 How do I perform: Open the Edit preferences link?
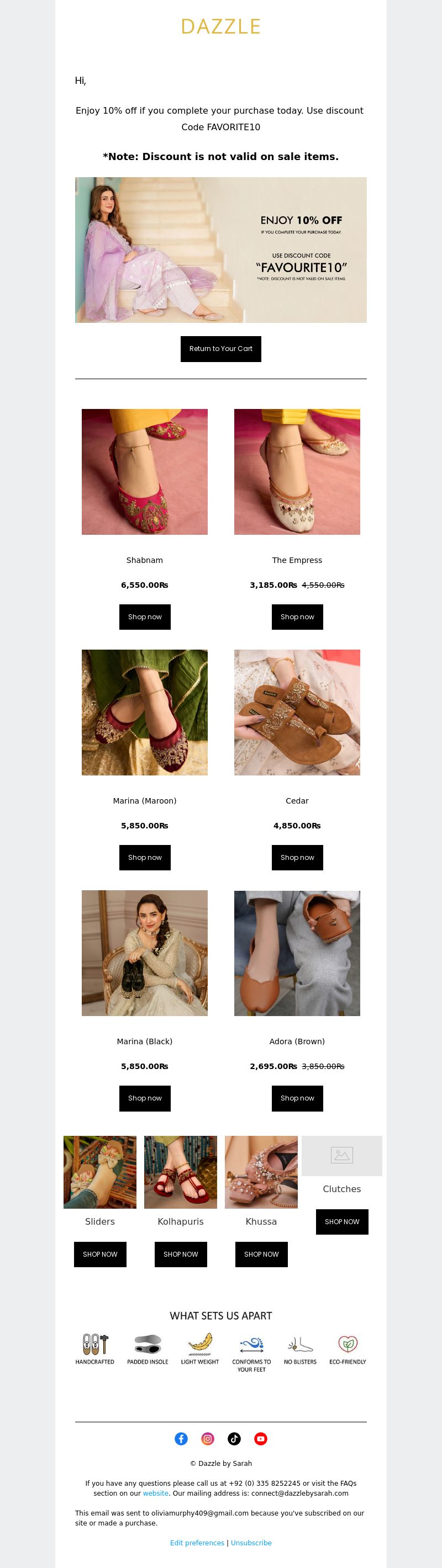pyautogui.click(x=197, y=1543)
